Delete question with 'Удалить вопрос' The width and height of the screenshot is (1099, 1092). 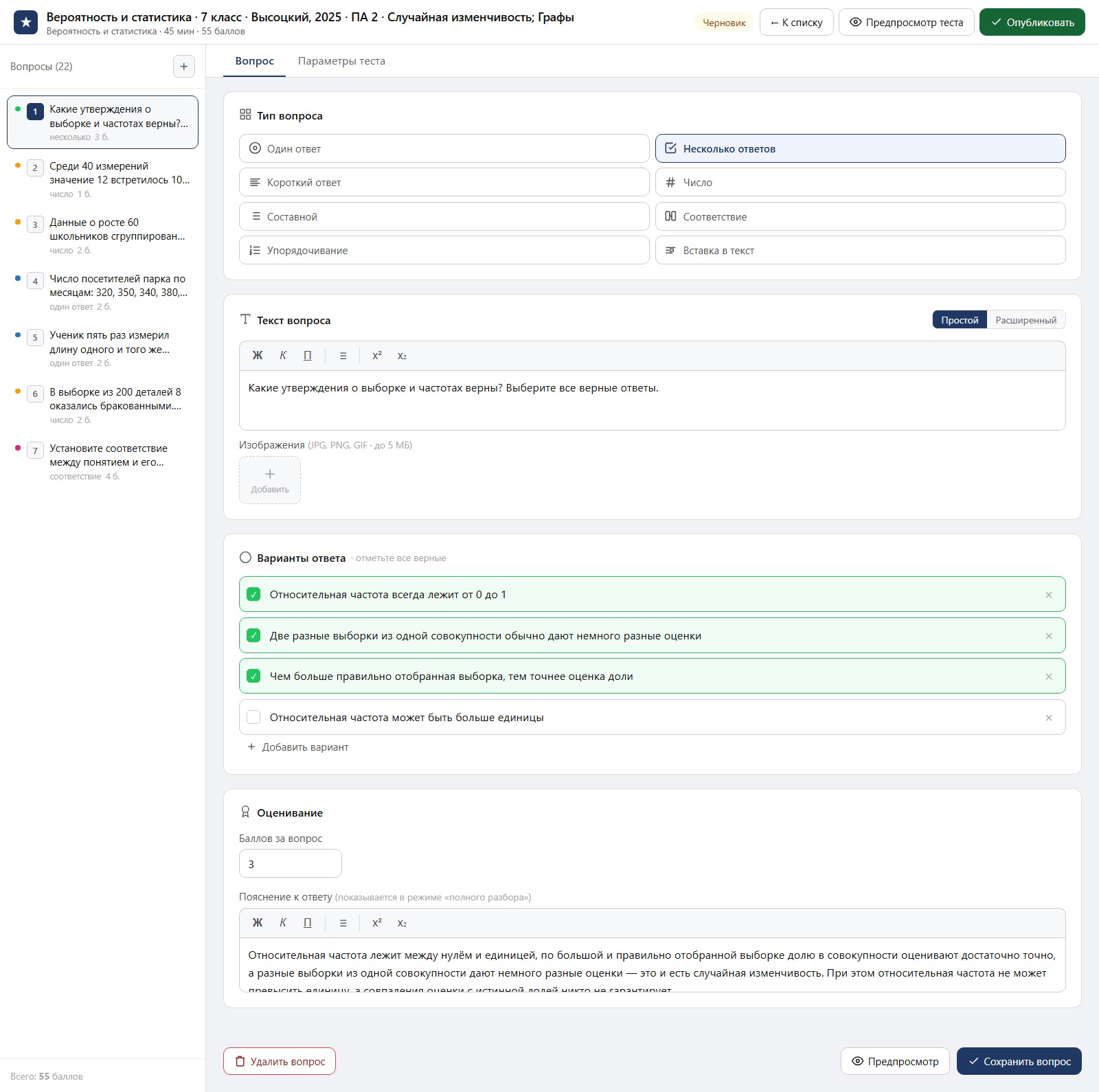[280, 1061]
